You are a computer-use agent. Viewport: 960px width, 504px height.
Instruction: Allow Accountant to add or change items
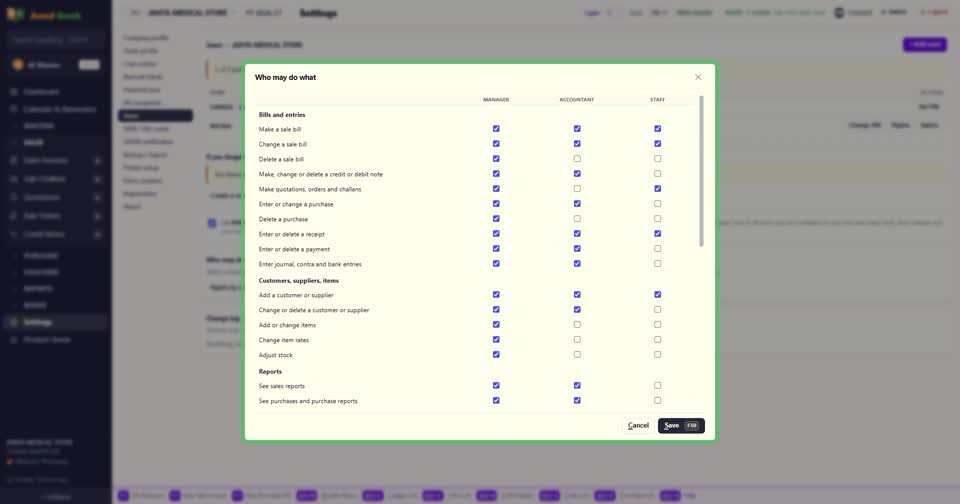point(577,325)
